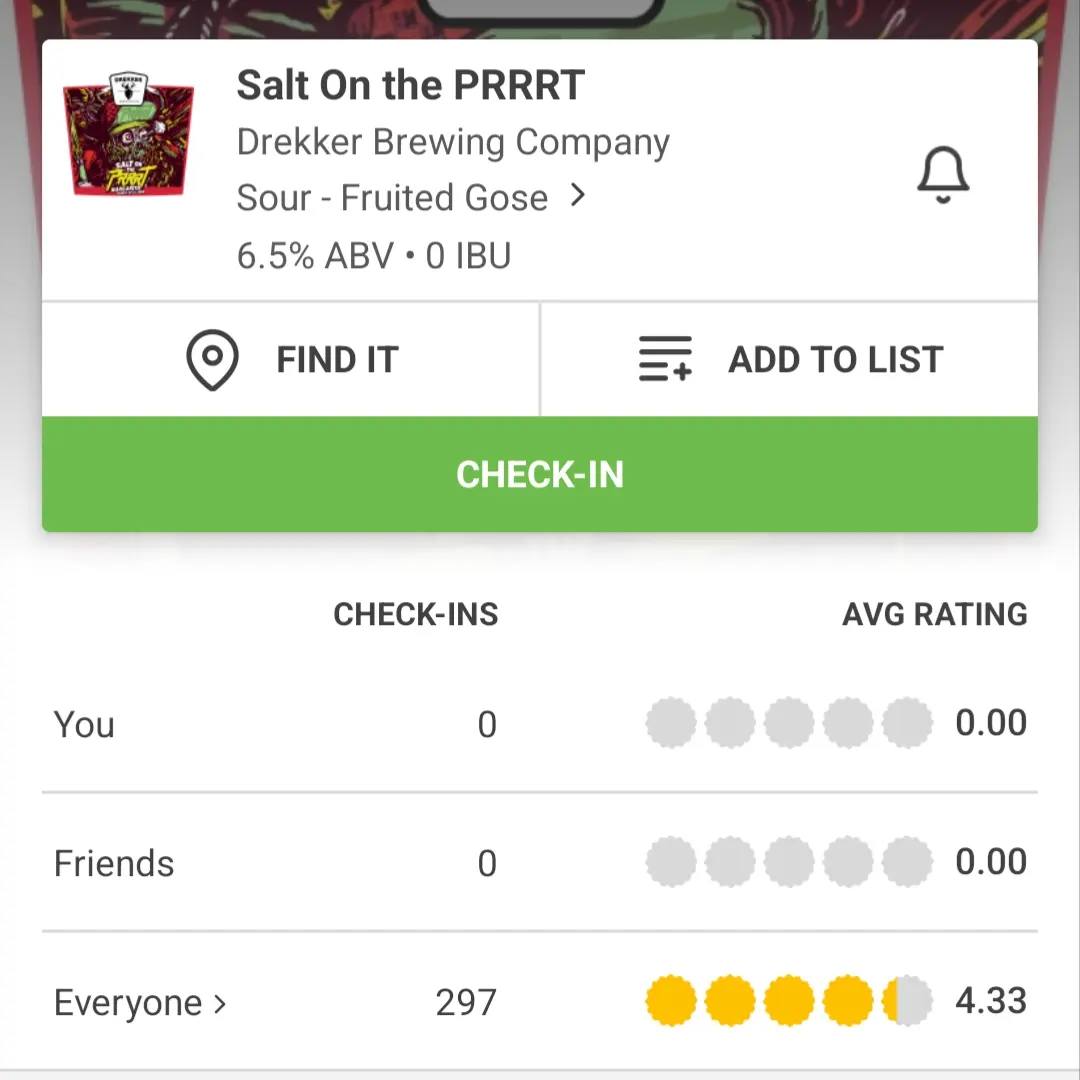Click the chevron after Sour - Fruited Gose
This screenshot has height=1080, width=1080.
pos(577,196)
